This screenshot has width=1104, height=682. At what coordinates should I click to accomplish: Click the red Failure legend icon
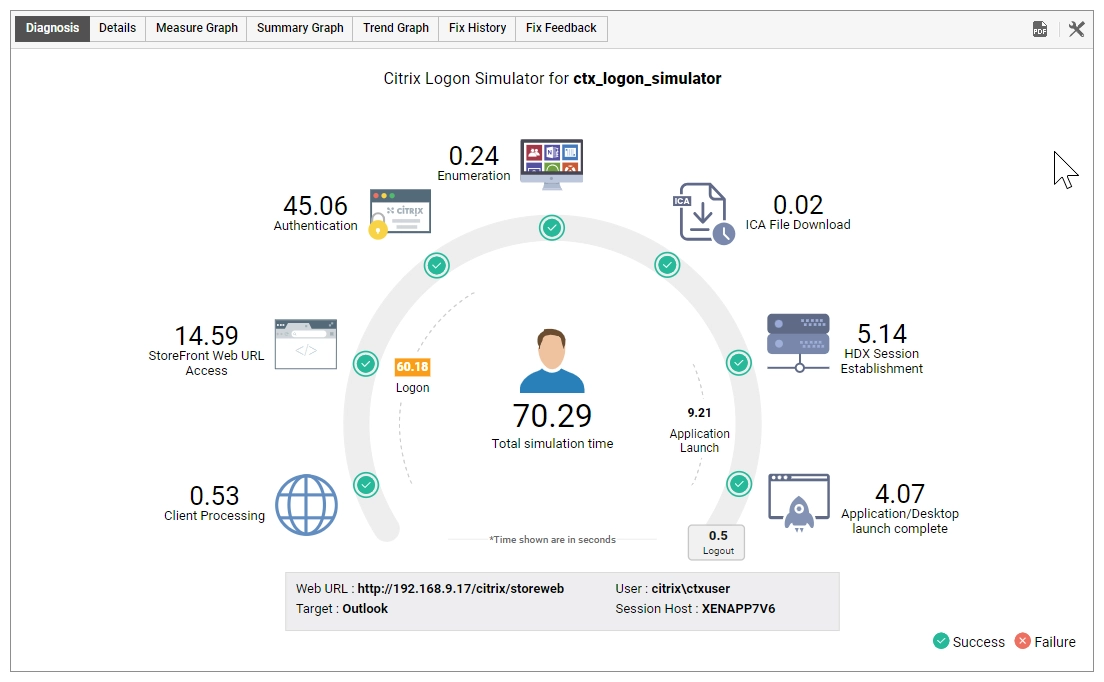tap(1022, 640)
